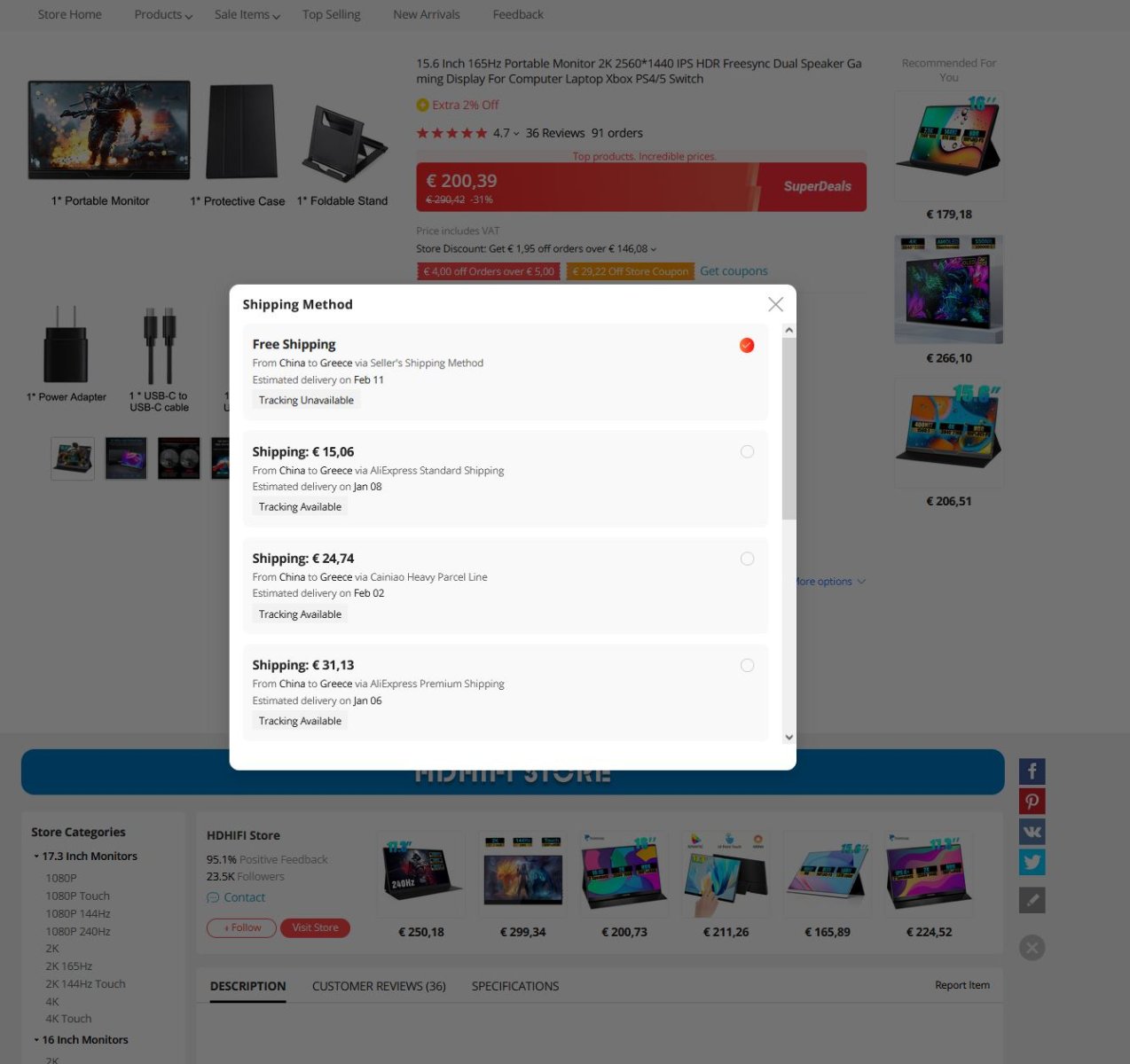Go to Top Selling

tap(331, 14)
